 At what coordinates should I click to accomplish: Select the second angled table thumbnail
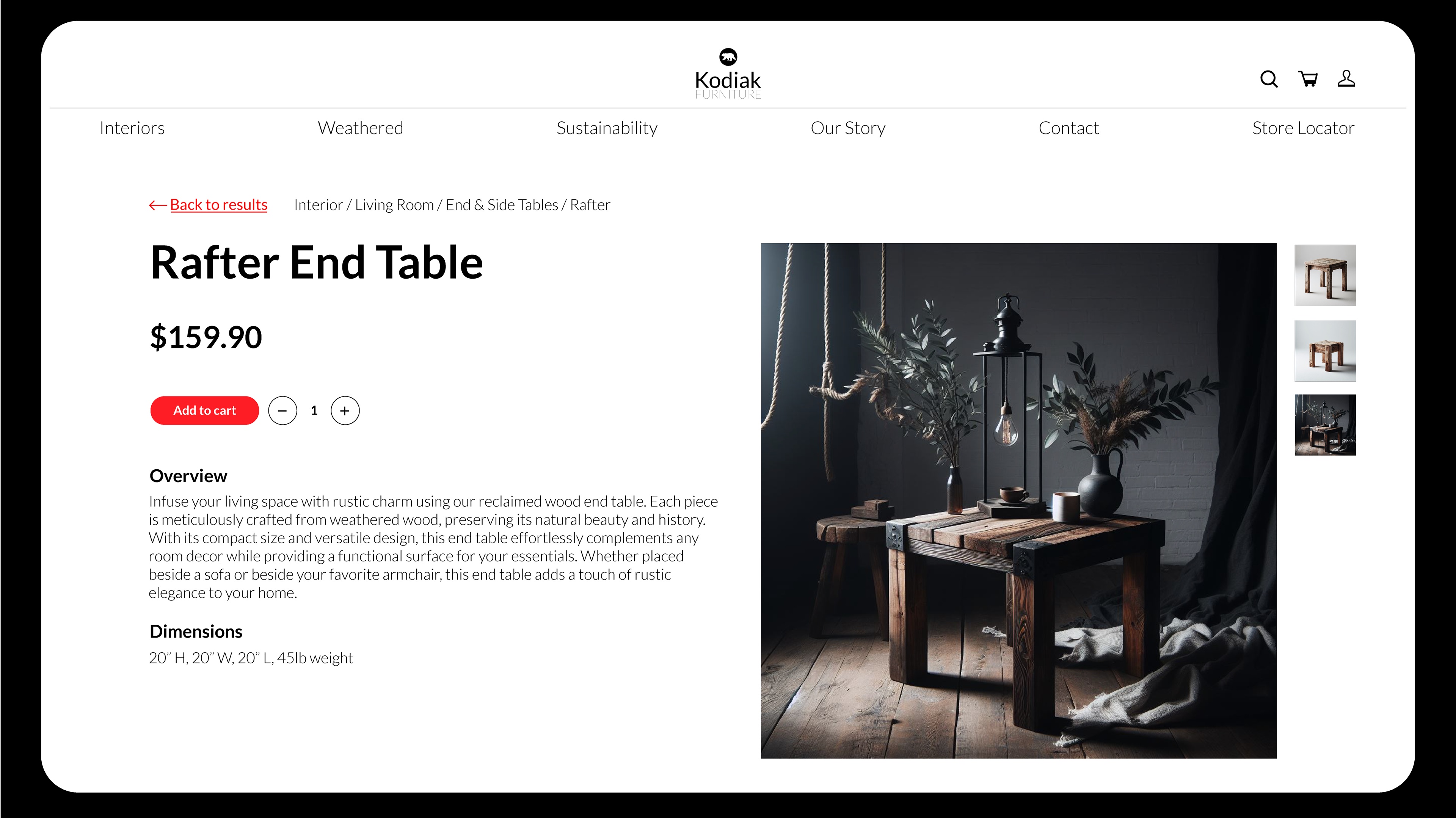(1325, 351)
